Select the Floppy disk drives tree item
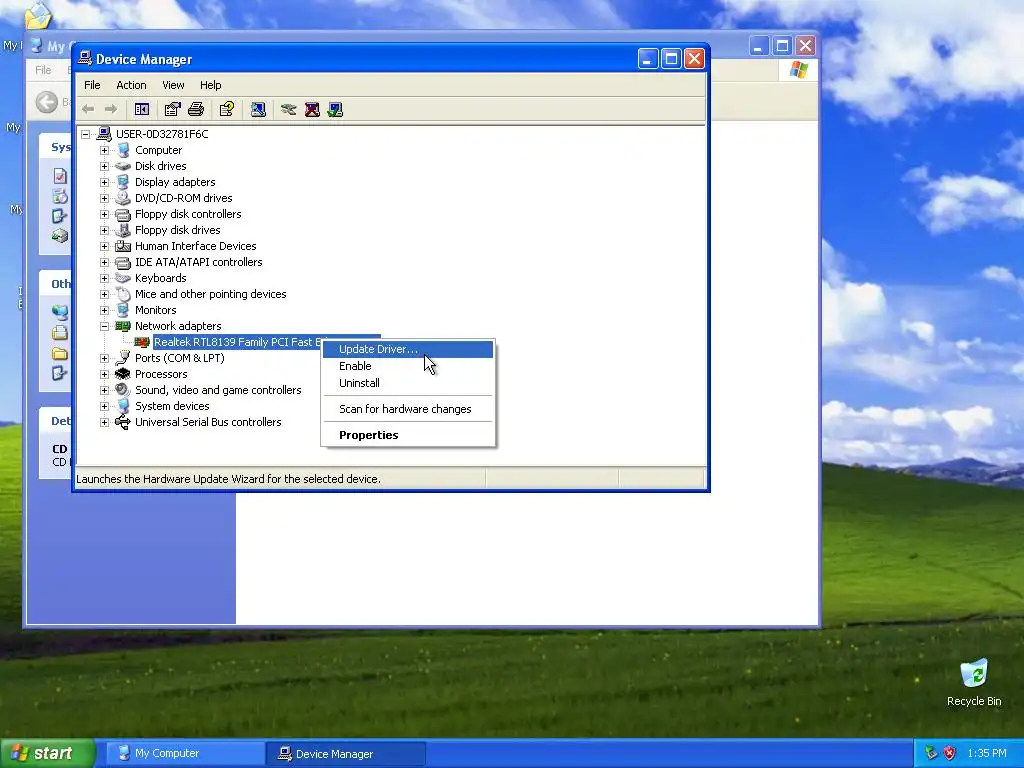Image resolution: width=1024 pixels, height=768 pixels. (178, 230)
